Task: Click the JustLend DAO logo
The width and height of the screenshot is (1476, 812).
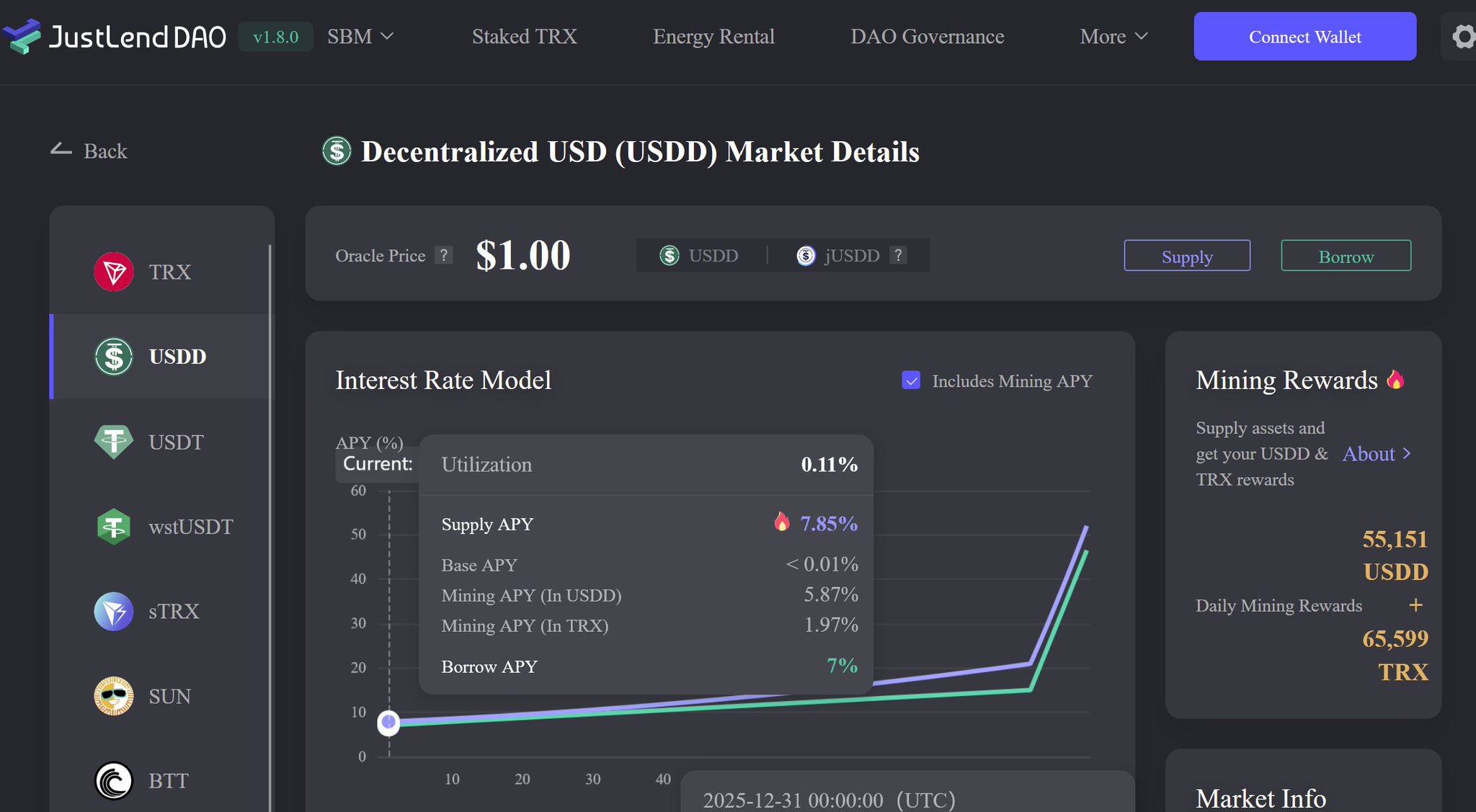Action: coord(115,36)
